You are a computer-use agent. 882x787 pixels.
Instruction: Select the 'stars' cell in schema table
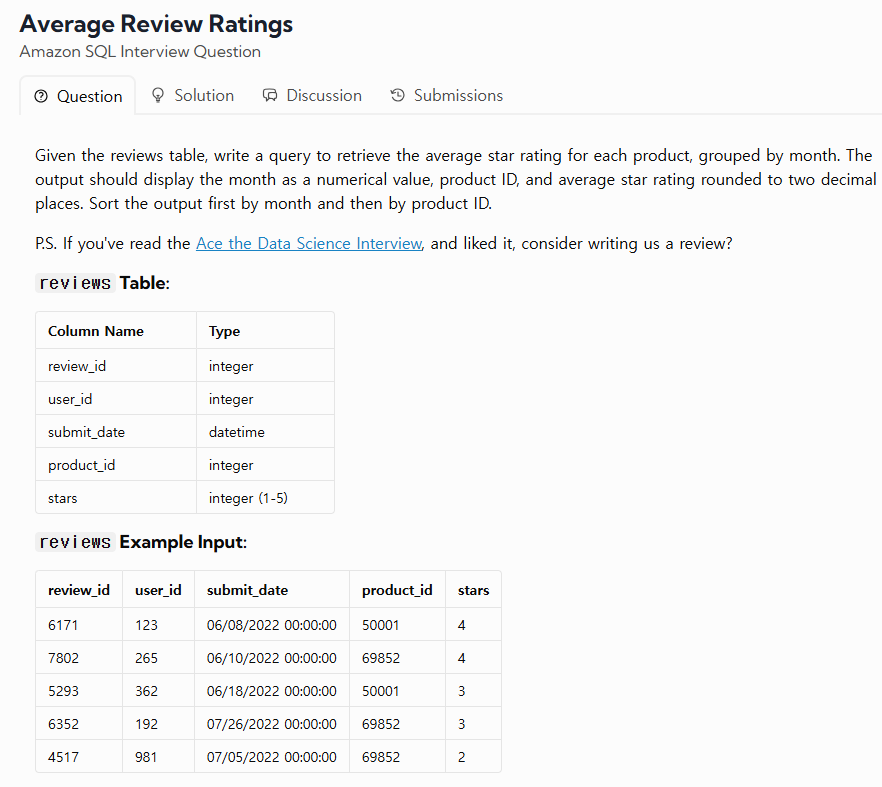pos(116,498)
